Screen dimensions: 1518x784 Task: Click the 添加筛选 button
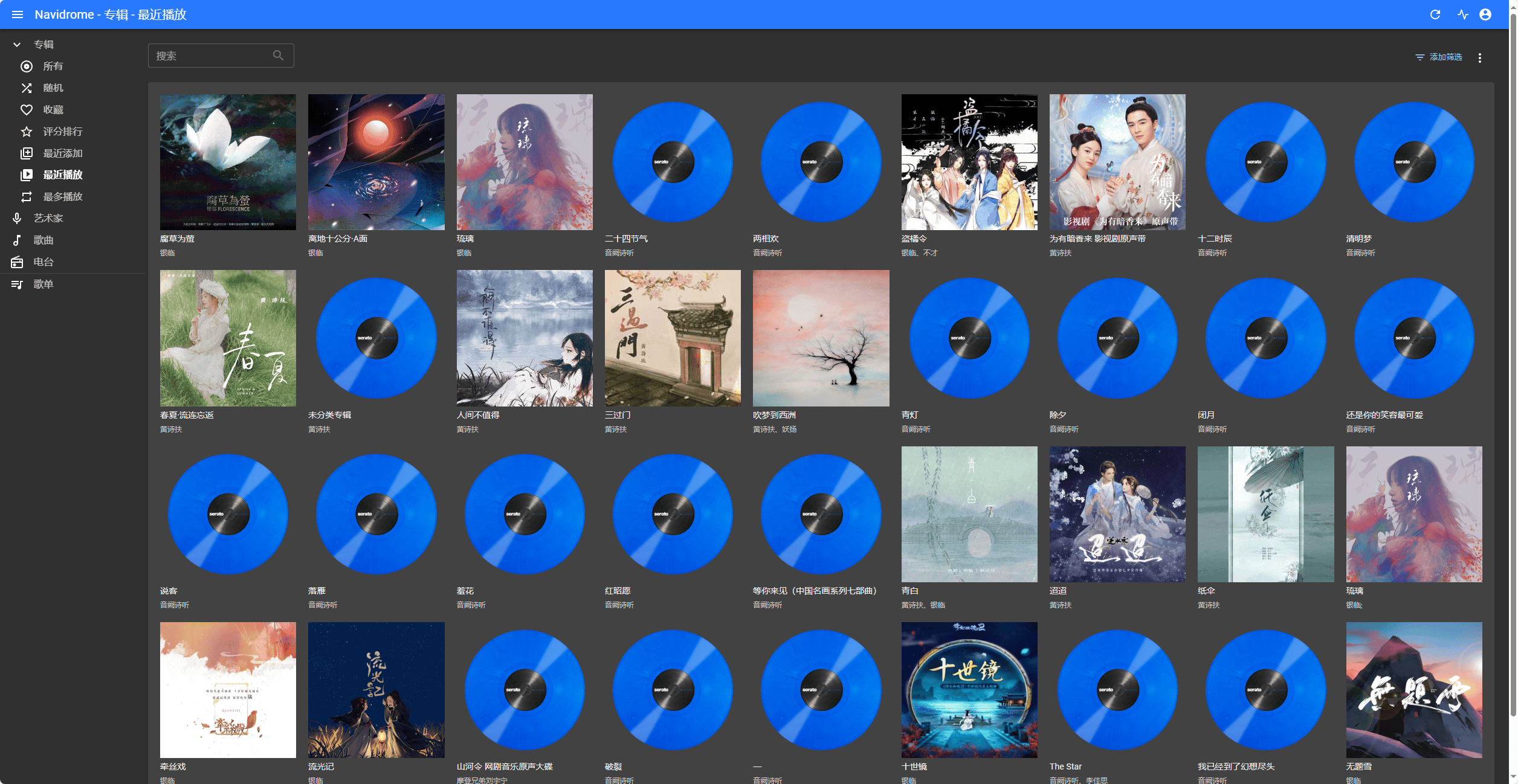click(1439, 57)
